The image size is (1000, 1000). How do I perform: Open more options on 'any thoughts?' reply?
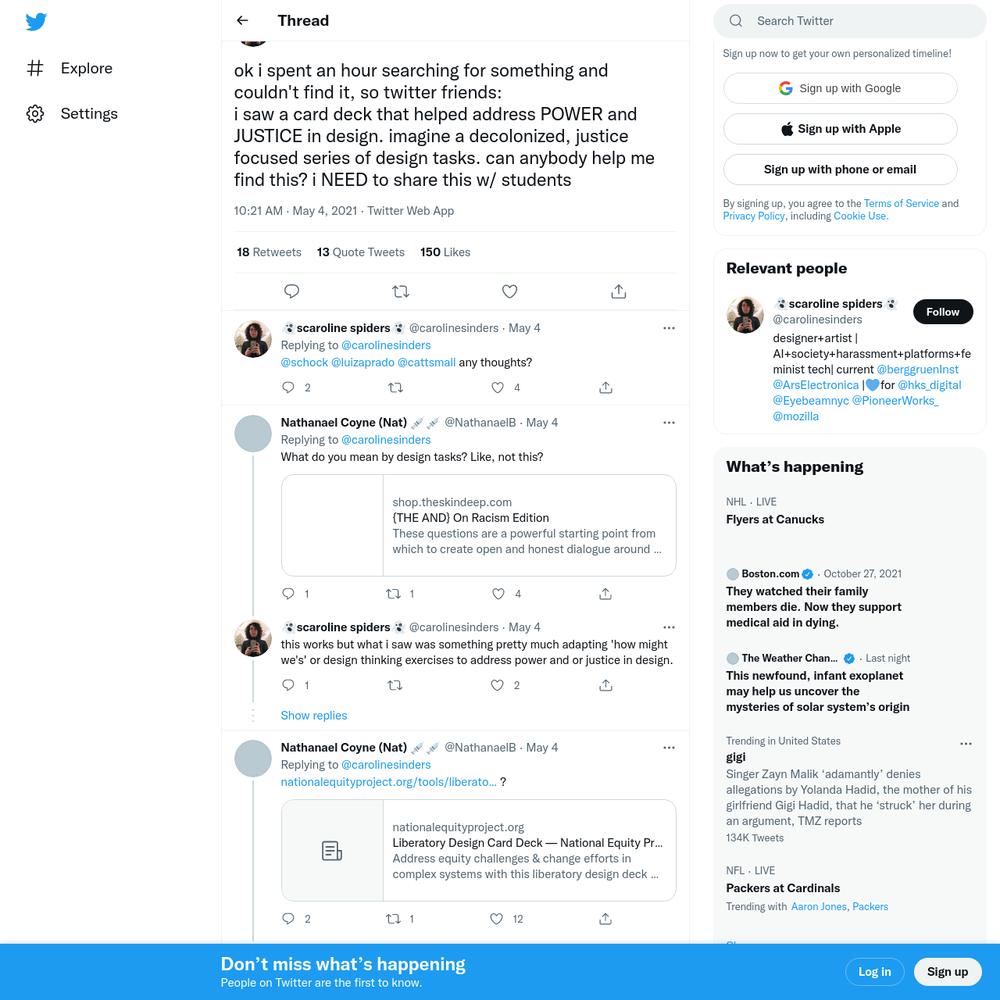[668, 328]
